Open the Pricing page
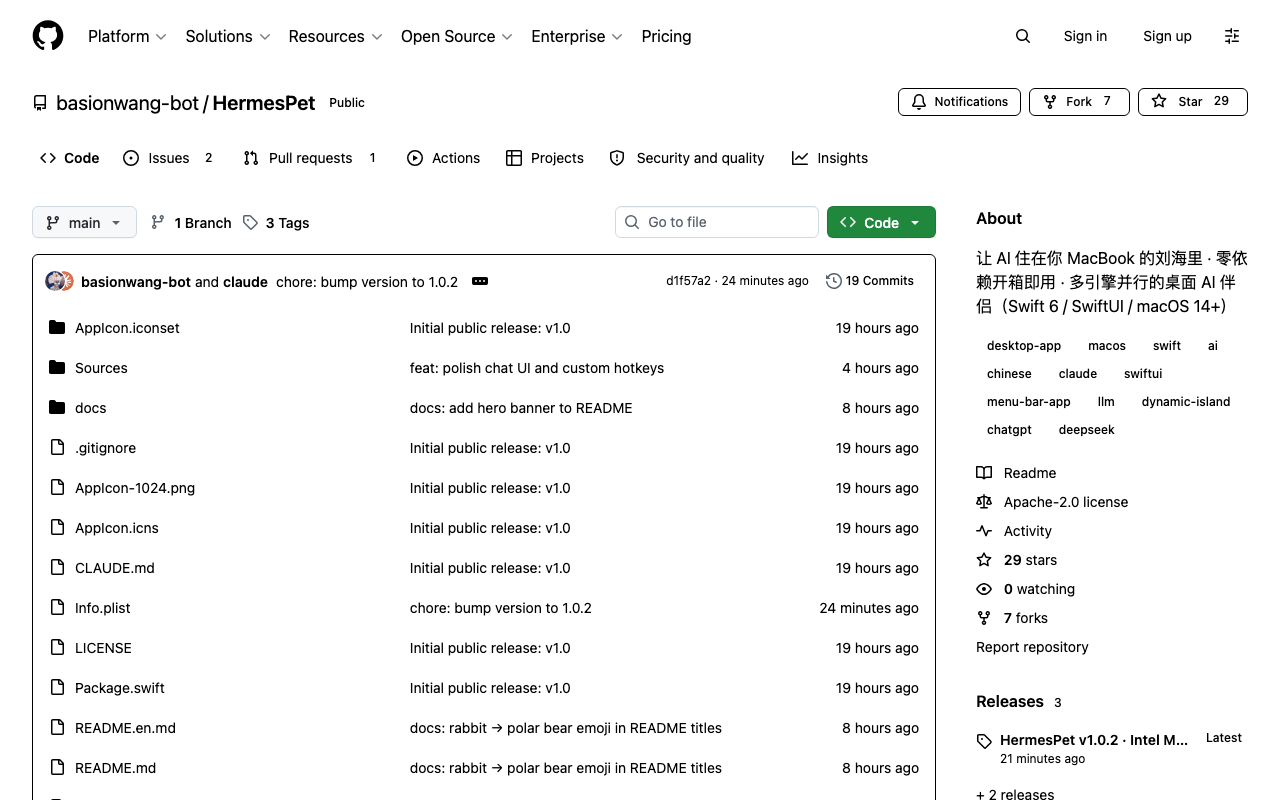 tap(666, 36)
